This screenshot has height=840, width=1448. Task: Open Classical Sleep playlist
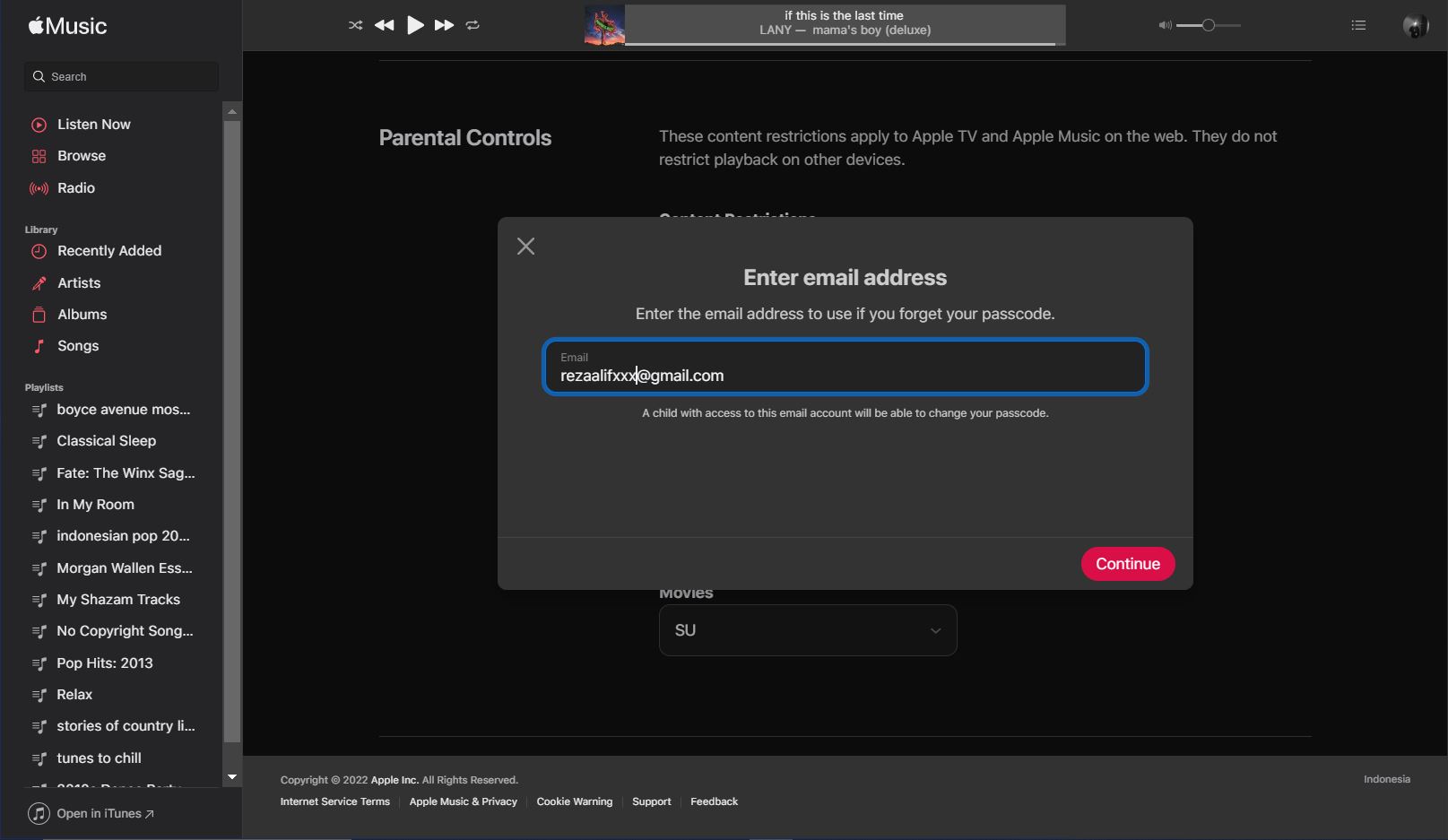(x=106, y=441)
